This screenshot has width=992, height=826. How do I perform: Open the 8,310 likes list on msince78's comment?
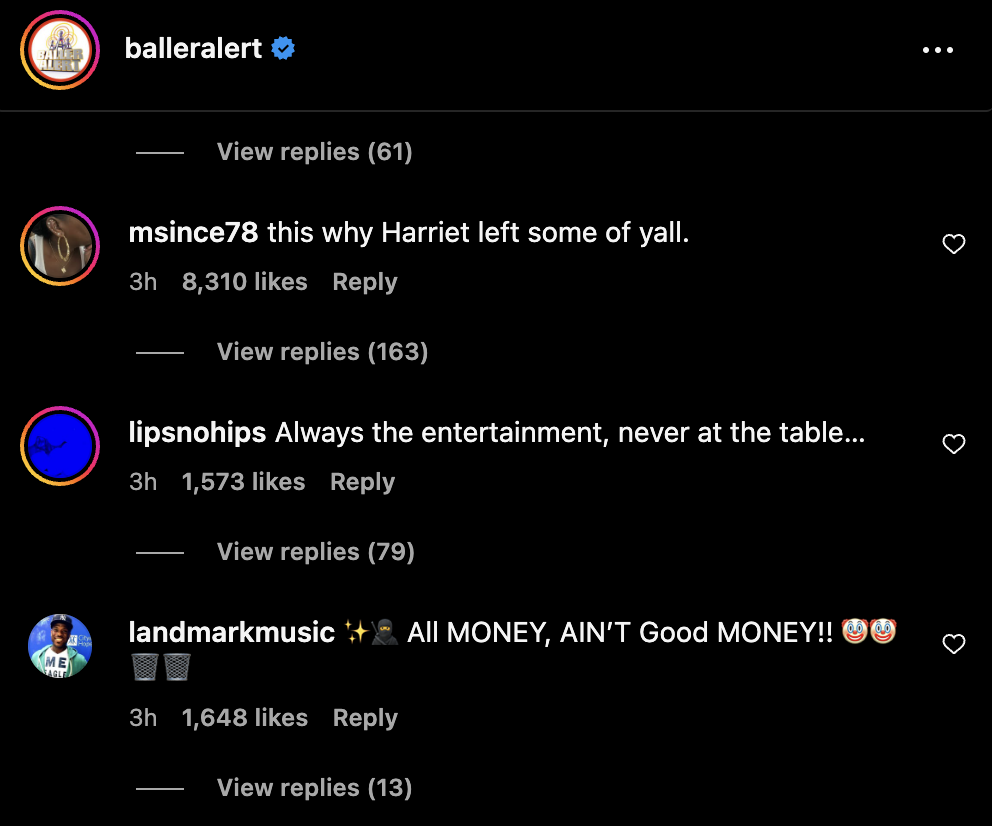244,281
